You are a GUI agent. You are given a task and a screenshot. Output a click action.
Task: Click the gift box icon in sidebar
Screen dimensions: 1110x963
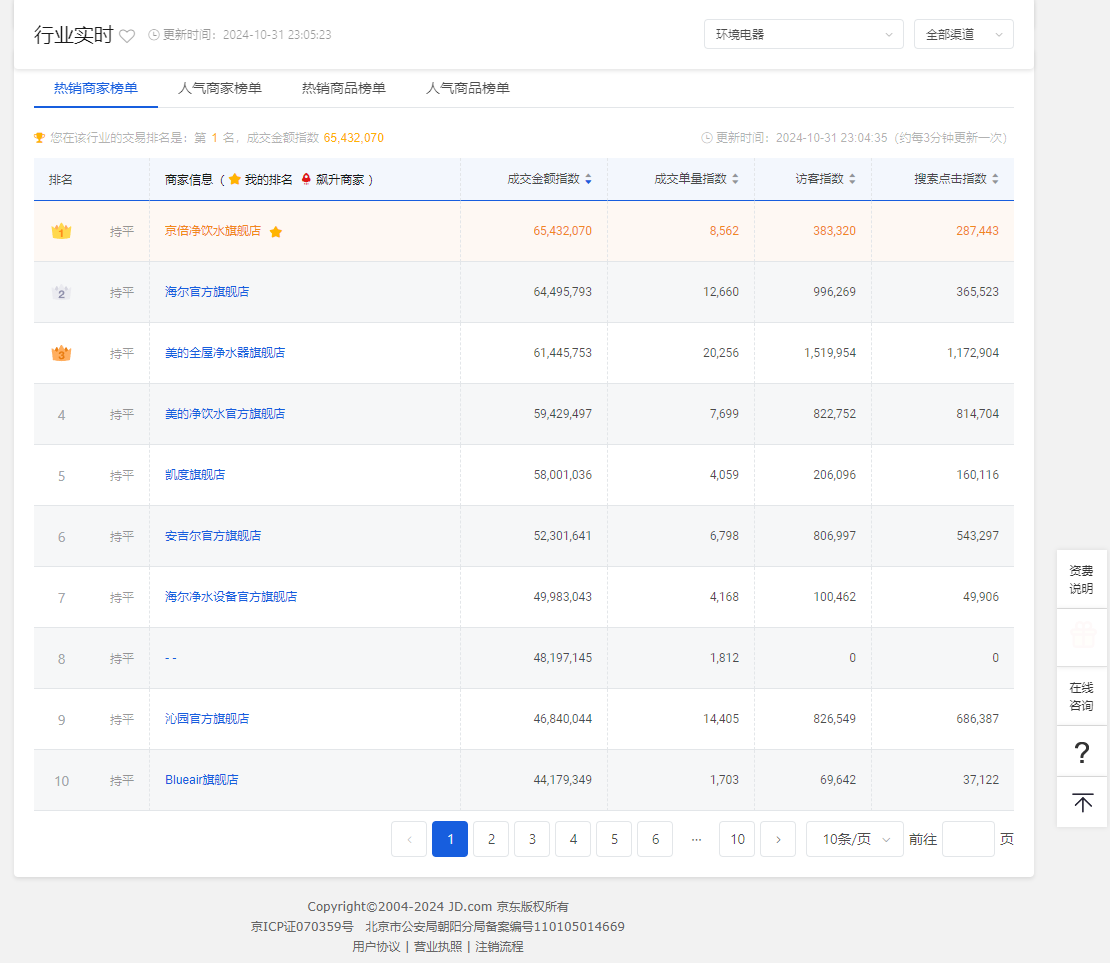click(1082, 637)
